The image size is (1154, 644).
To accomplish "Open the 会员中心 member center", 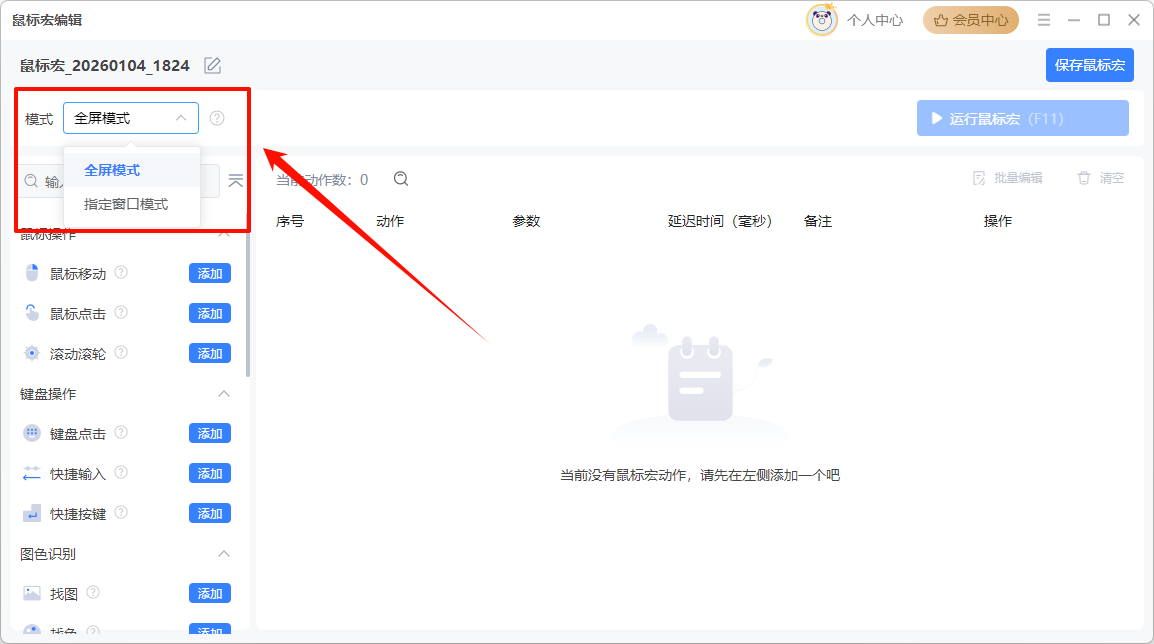I will coord(970,19).
